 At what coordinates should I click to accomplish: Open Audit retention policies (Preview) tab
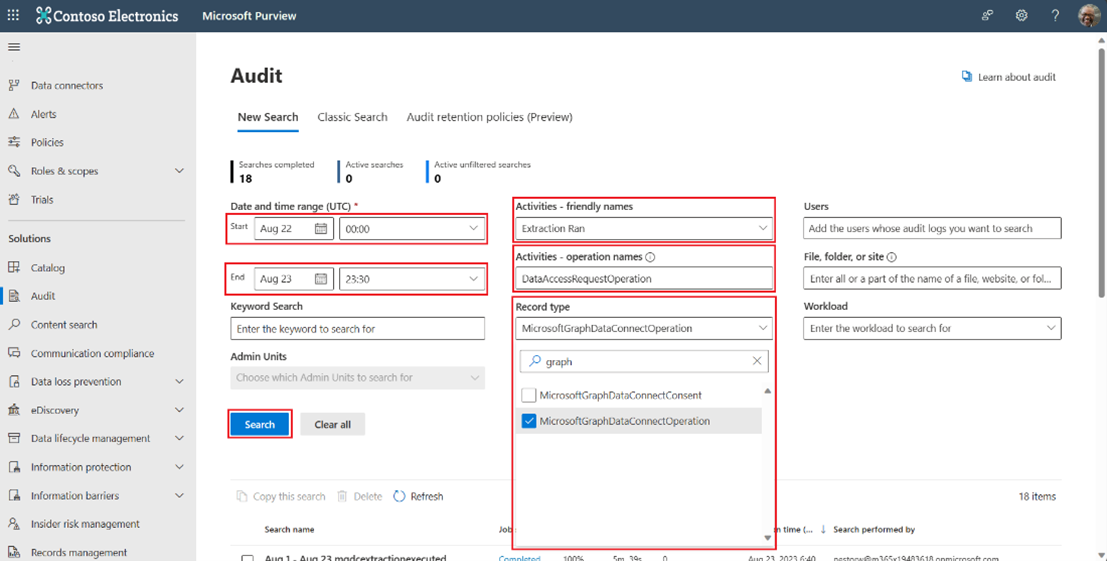[x=489, y=117]
